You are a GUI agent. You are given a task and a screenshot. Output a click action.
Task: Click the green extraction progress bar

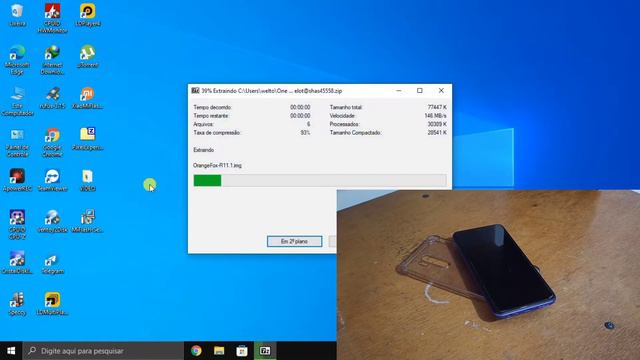(320, 180)
